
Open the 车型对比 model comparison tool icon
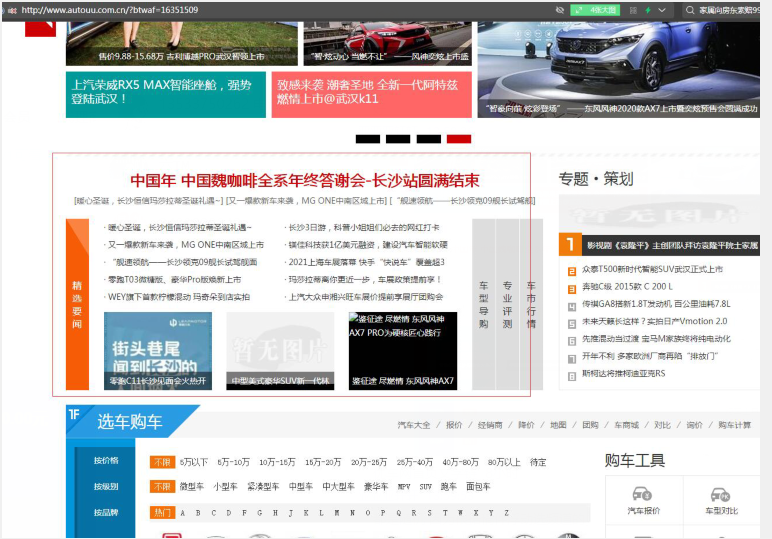pos(721,500)
